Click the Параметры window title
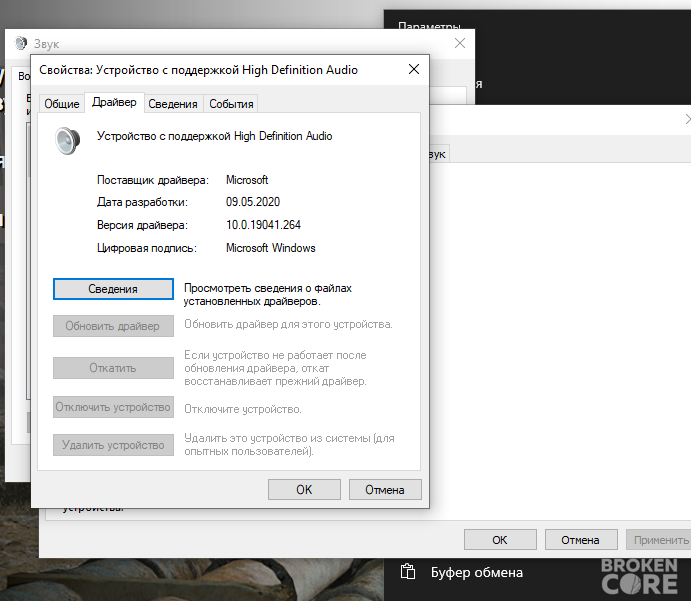Image resolution: width=691 pixels, height=601 pixels. pyautogui.click(x=429, y=26)
